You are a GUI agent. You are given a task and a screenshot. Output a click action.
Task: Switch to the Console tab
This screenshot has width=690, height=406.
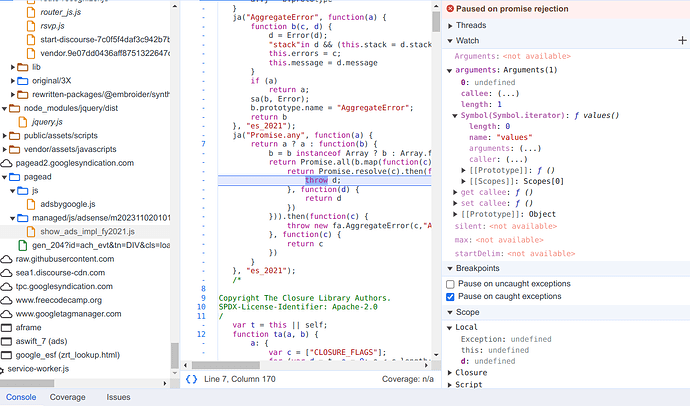[21, 397]
